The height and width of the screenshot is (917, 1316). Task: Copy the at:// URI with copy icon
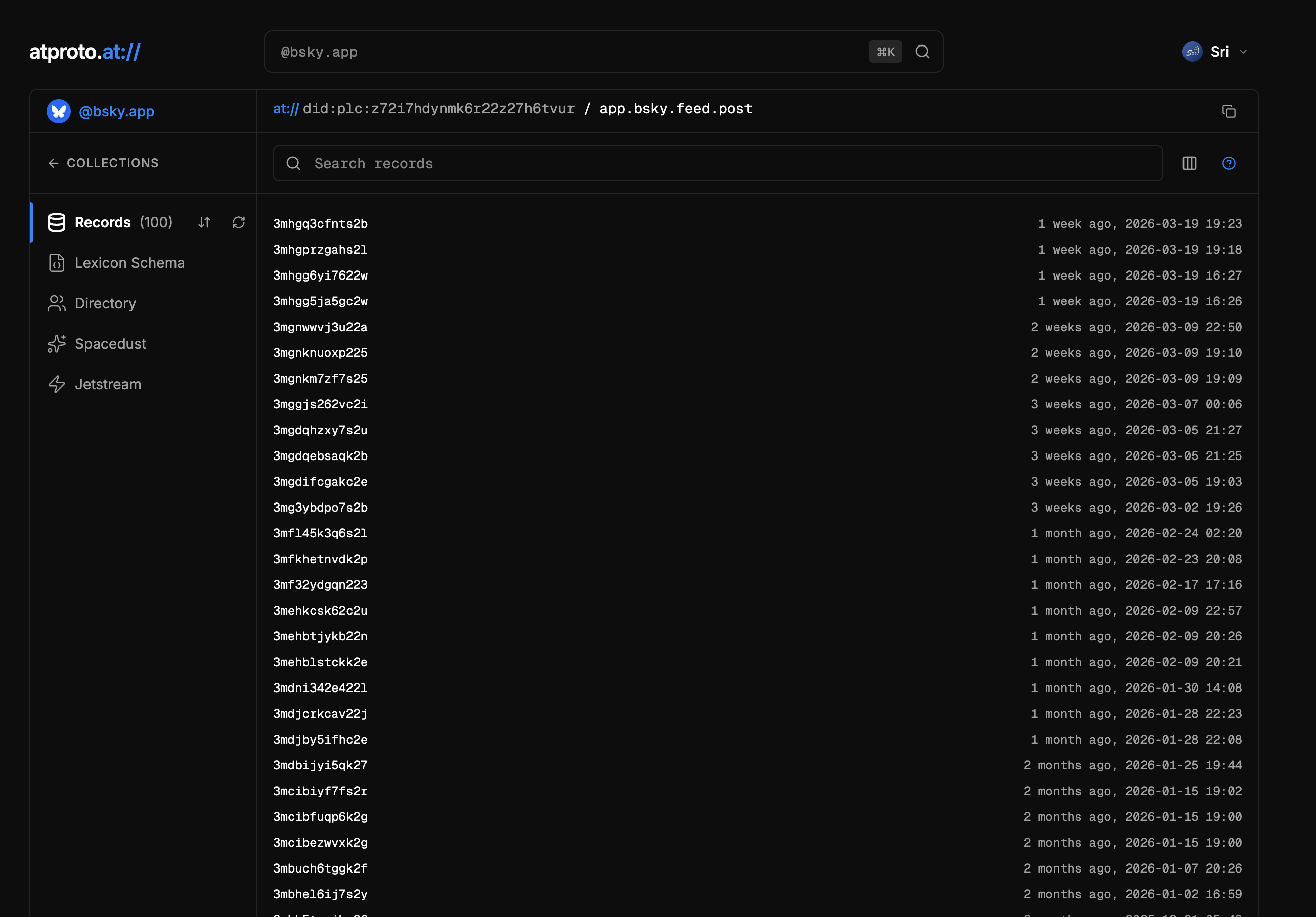pyautogui.click(x=1229, y=111)
